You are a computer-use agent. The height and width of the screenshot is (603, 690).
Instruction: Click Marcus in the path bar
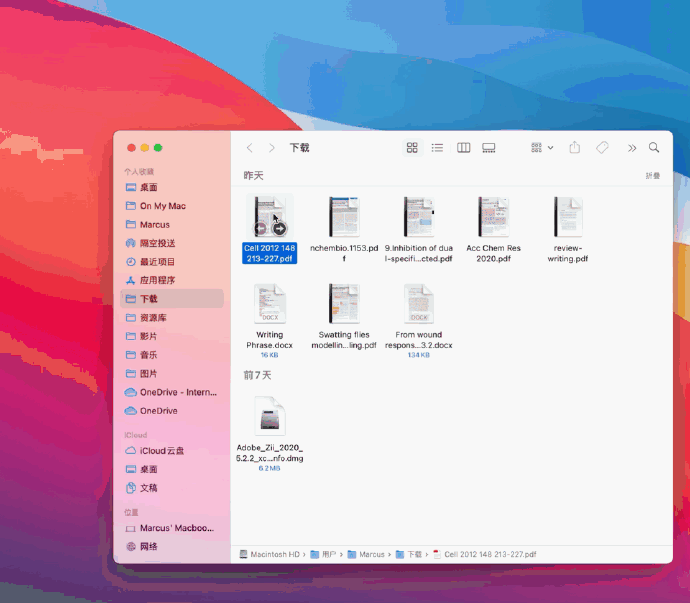366,555
